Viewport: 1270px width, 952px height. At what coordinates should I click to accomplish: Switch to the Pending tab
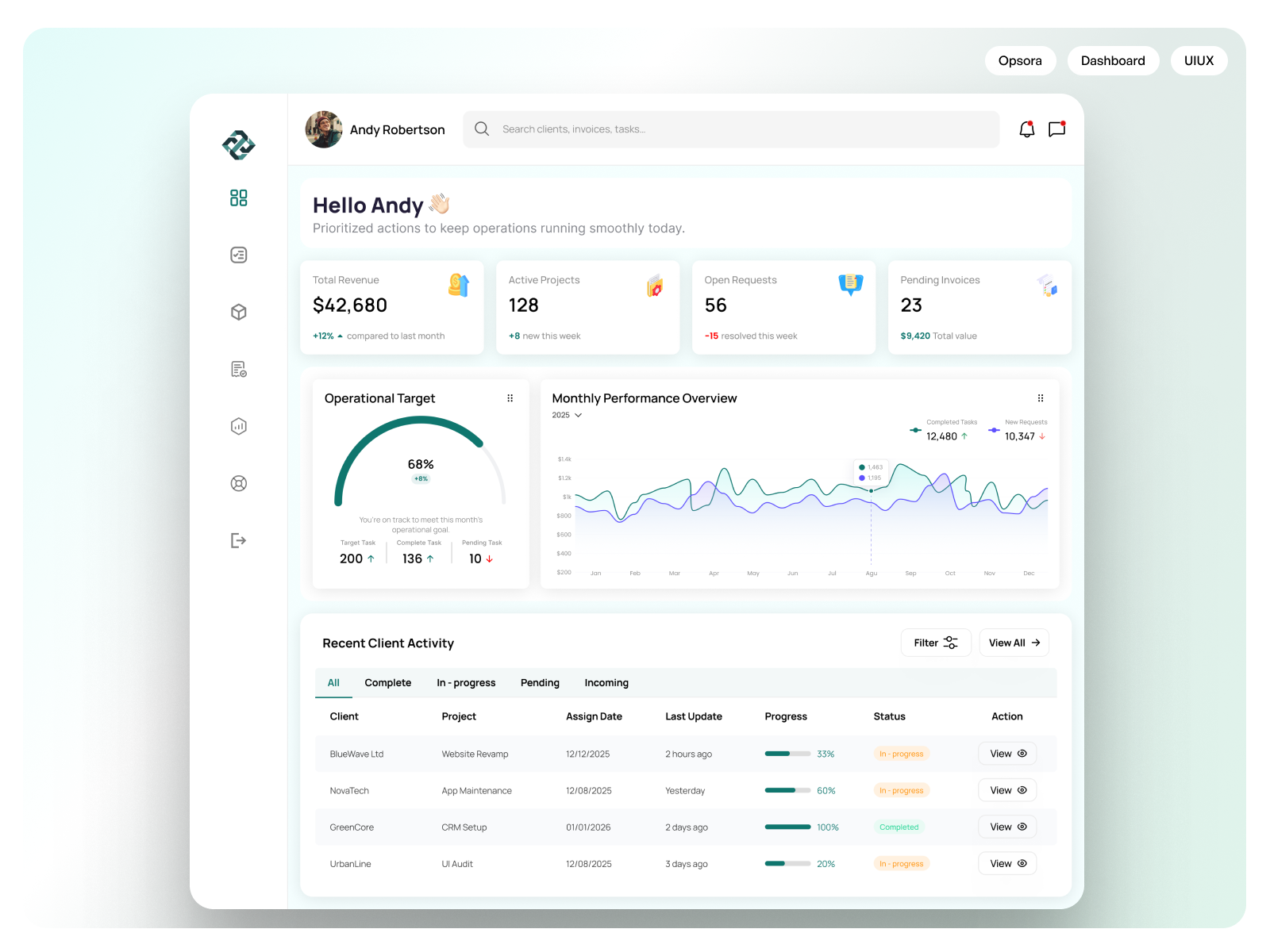pos(540,682)
